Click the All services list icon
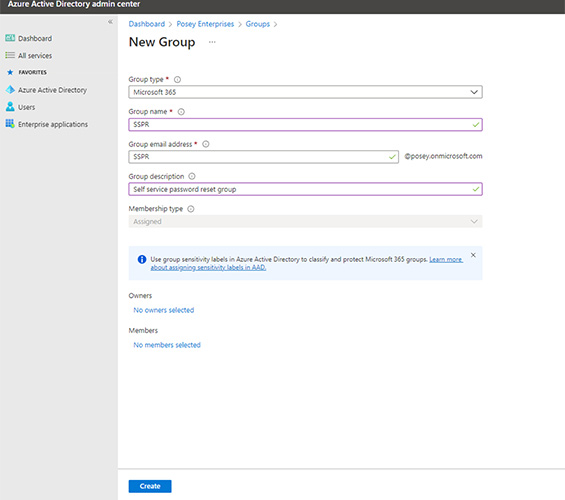The height and width of the screenshot is (500, 565). point(10,55)
